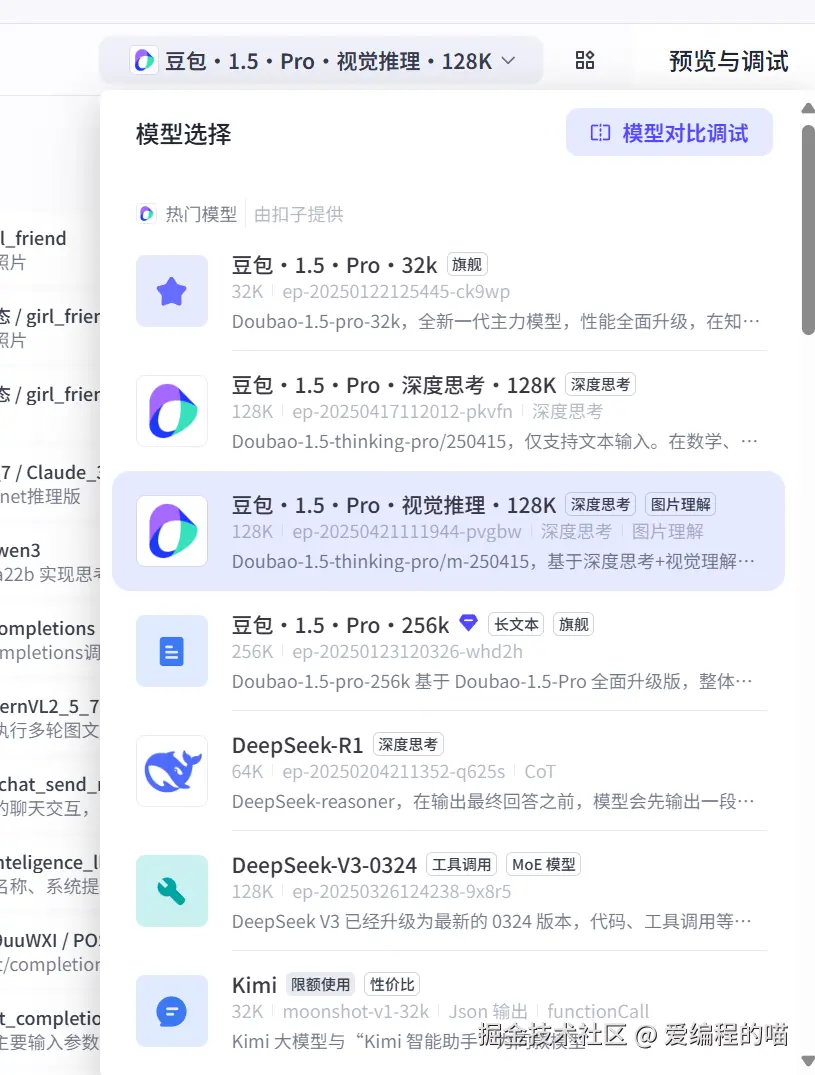This screenshot has height=1075, width=815.
Task: Click the Kimi chat bubble icon
Action: pos(172,1011)
